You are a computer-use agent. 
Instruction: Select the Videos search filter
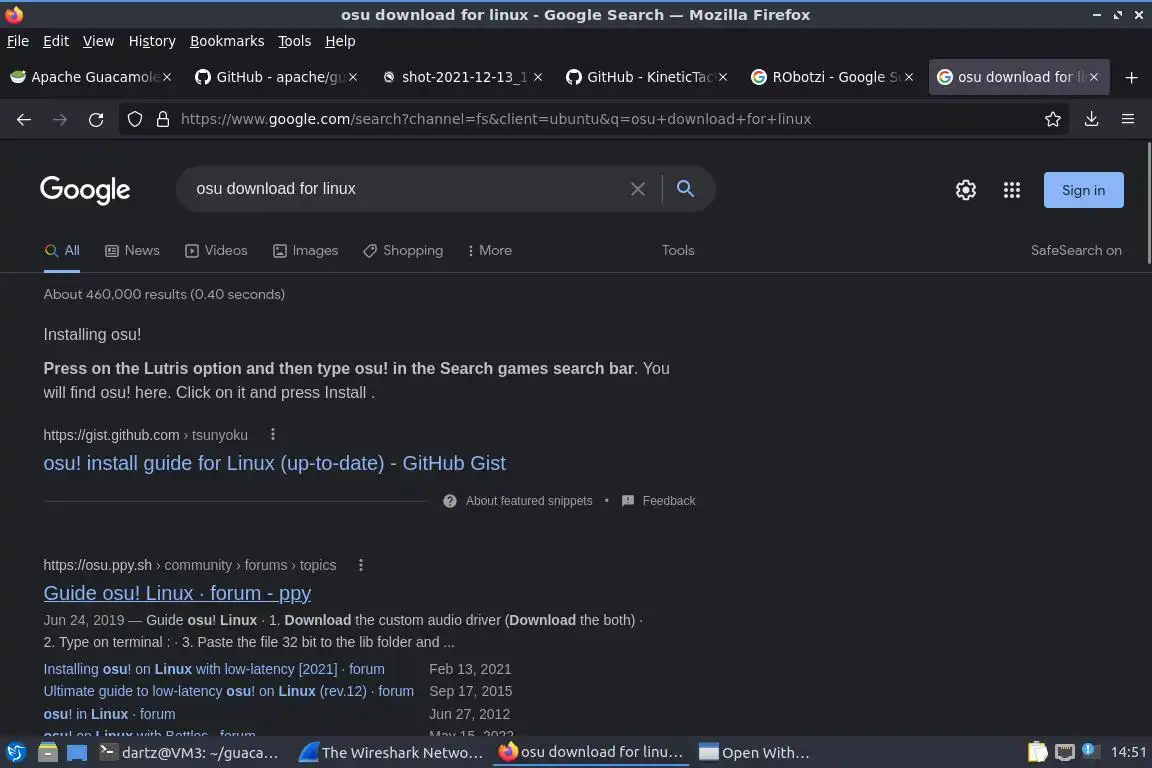click(216, 251)
